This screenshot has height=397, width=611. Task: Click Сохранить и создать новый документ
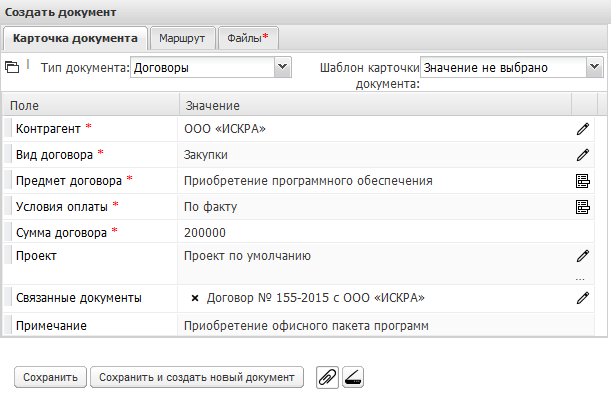click(197, 377)
